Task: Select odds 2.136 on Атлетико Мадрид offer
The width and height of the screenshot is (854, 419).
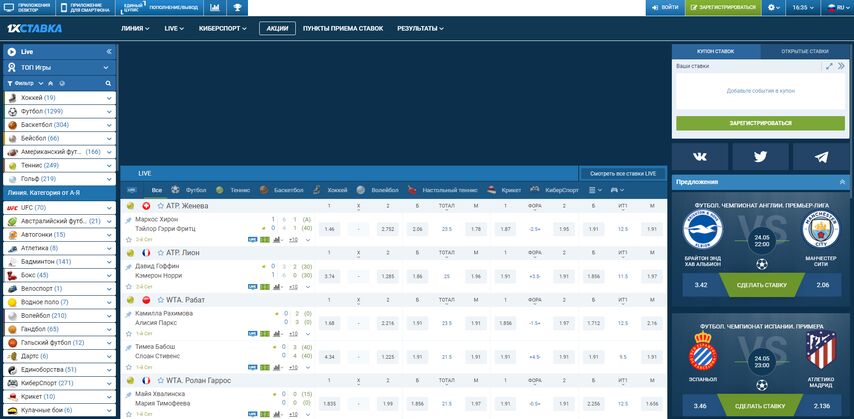Action: (820, 406)
